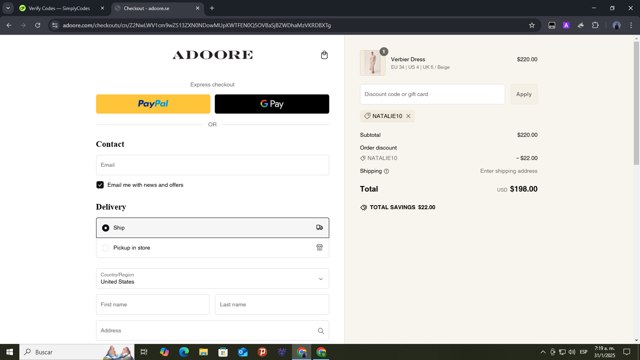
Task: Click the TOTAL SAVINGS $22.00 text
Action: coord(402,207)
